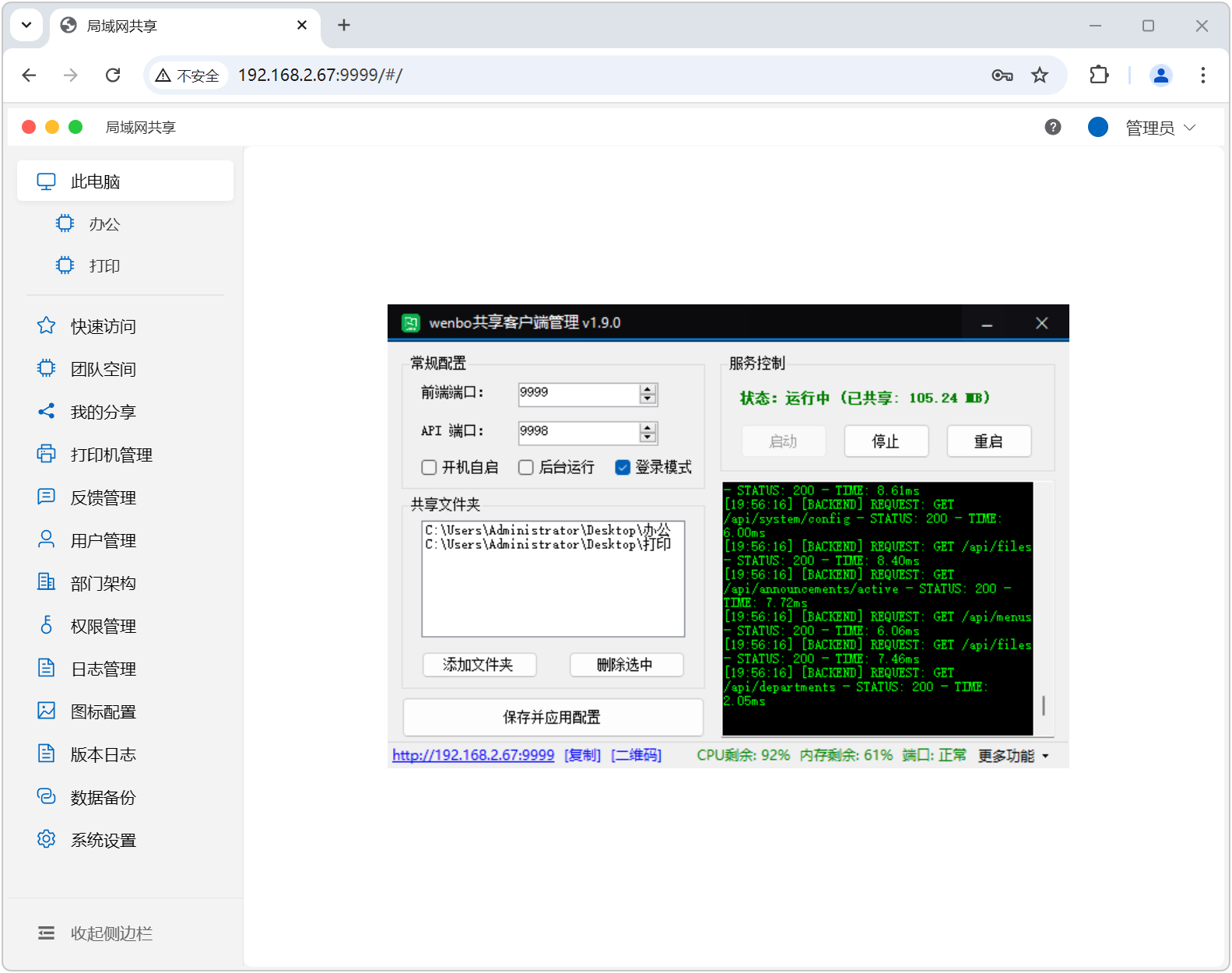Screen dimensions: 1232x973
Task: Click 保存并应用配置 button
Action: (553, 717)
